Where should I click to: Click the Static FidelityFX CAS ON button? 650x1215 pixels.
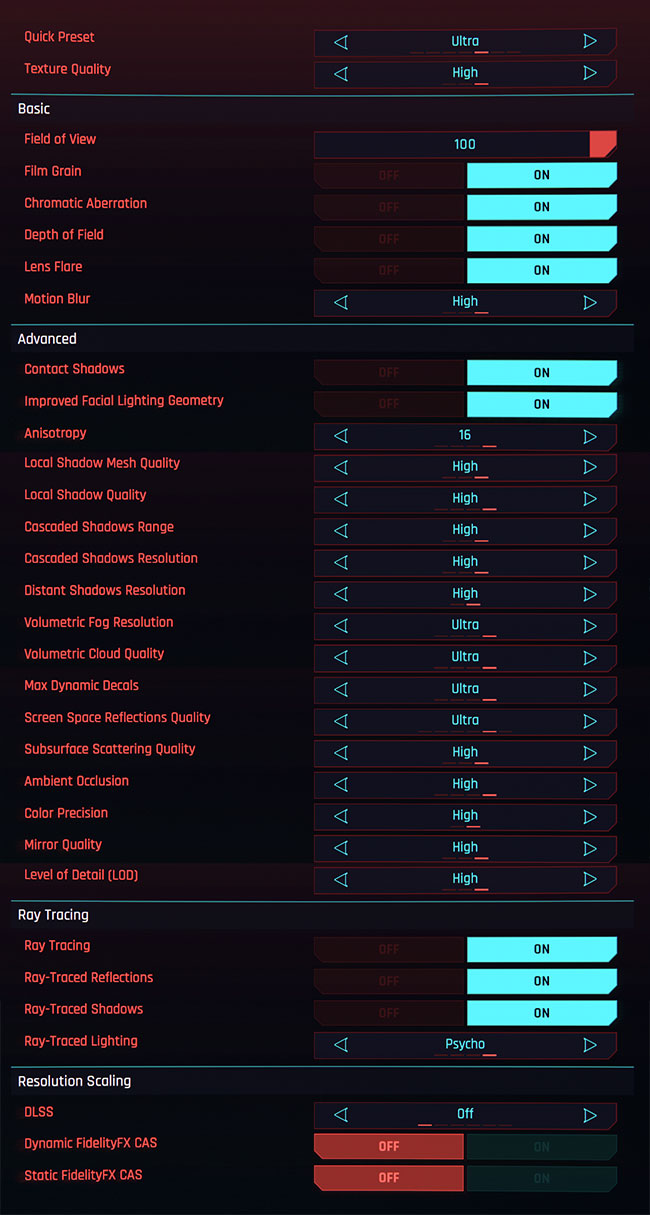[x=541, y=1178]
